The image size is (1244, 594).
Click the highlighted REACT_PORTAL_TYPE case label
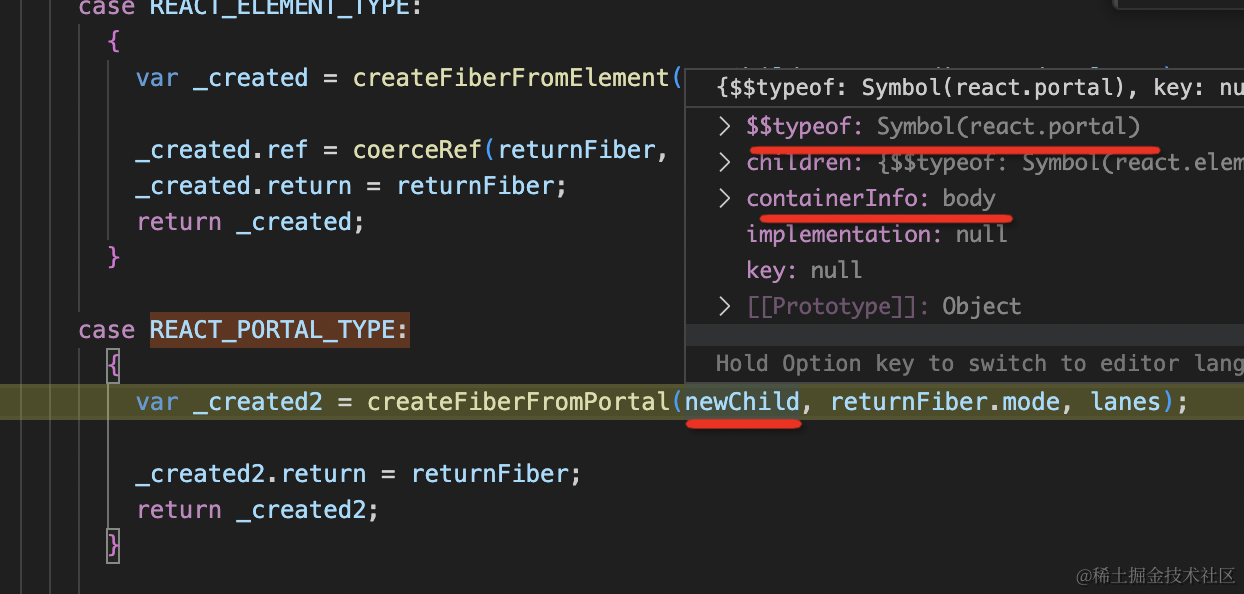[278, 329]
